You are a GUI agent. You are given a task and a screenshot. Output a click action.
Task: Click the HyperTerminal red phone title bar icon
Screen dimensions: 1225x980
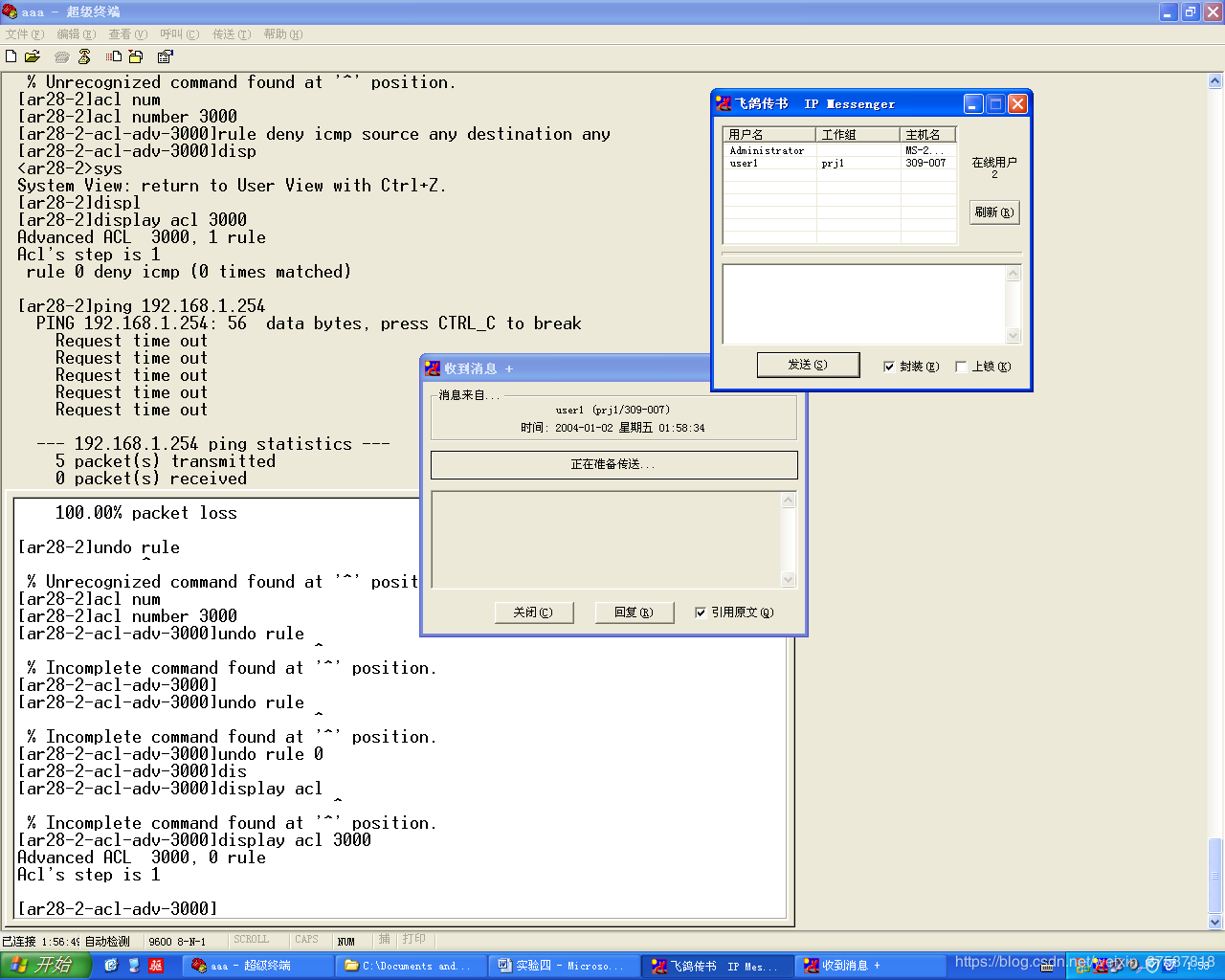coord(10,11)
